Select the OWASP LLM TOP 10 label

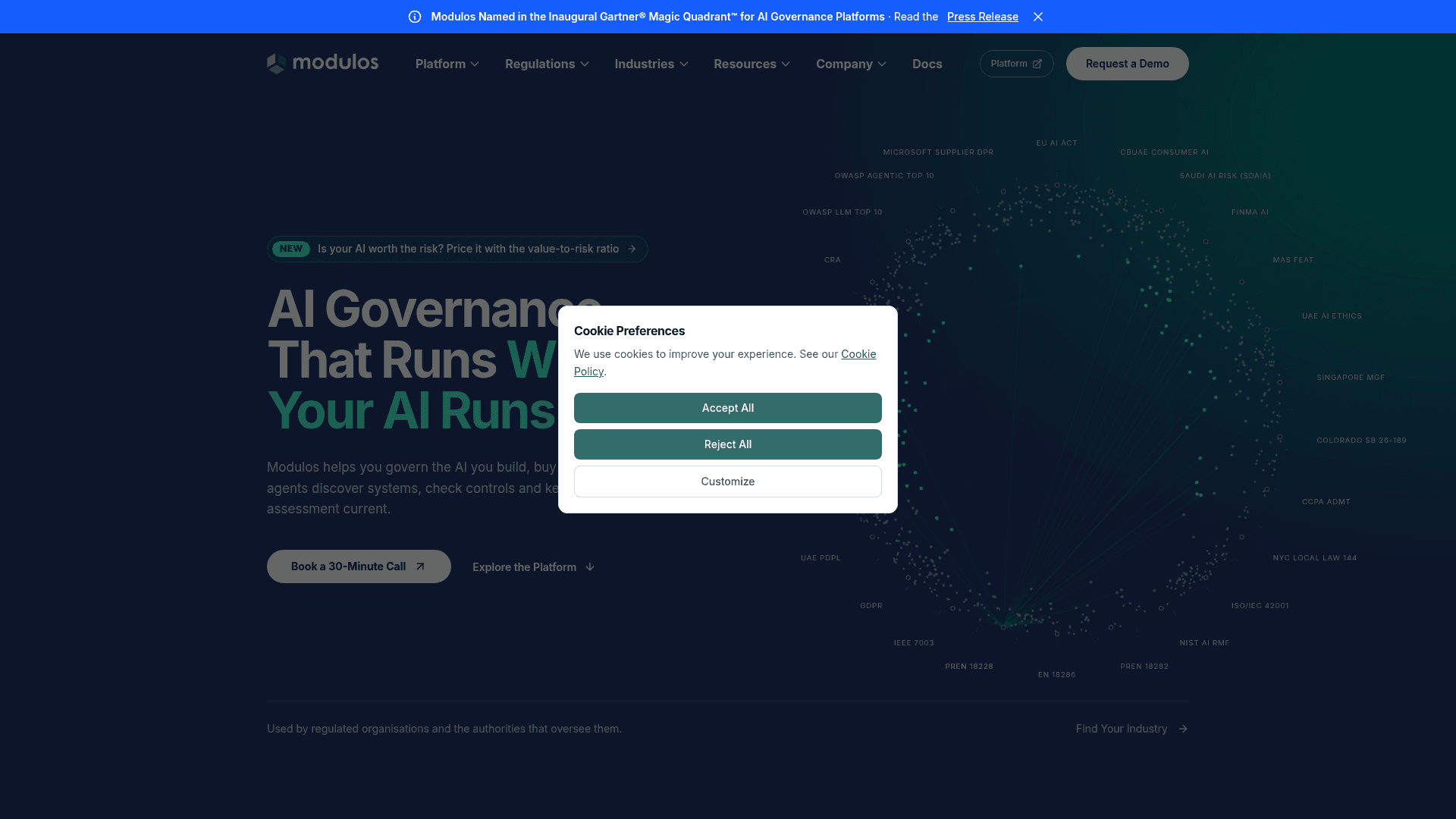(x=842, y=212)
